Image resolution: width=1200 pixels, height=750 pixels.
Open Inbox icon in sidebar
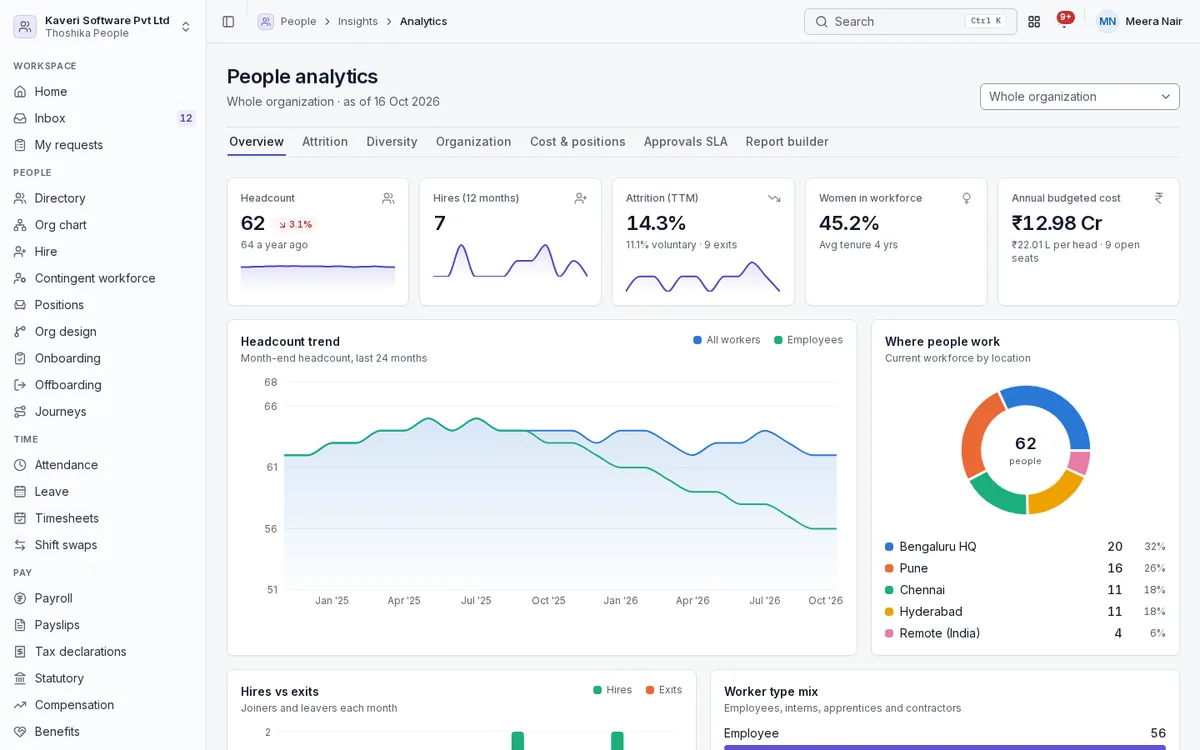coord(20,118)
